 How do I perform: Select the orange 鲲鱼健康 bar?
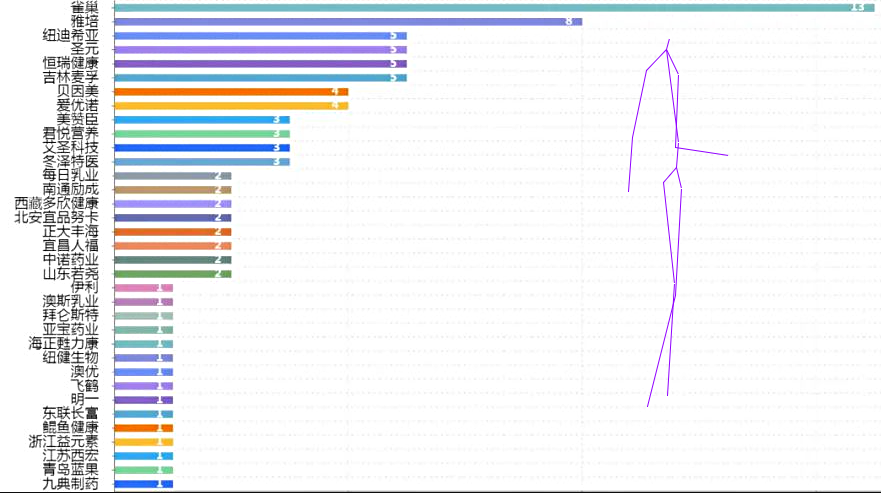coord(143,428)
